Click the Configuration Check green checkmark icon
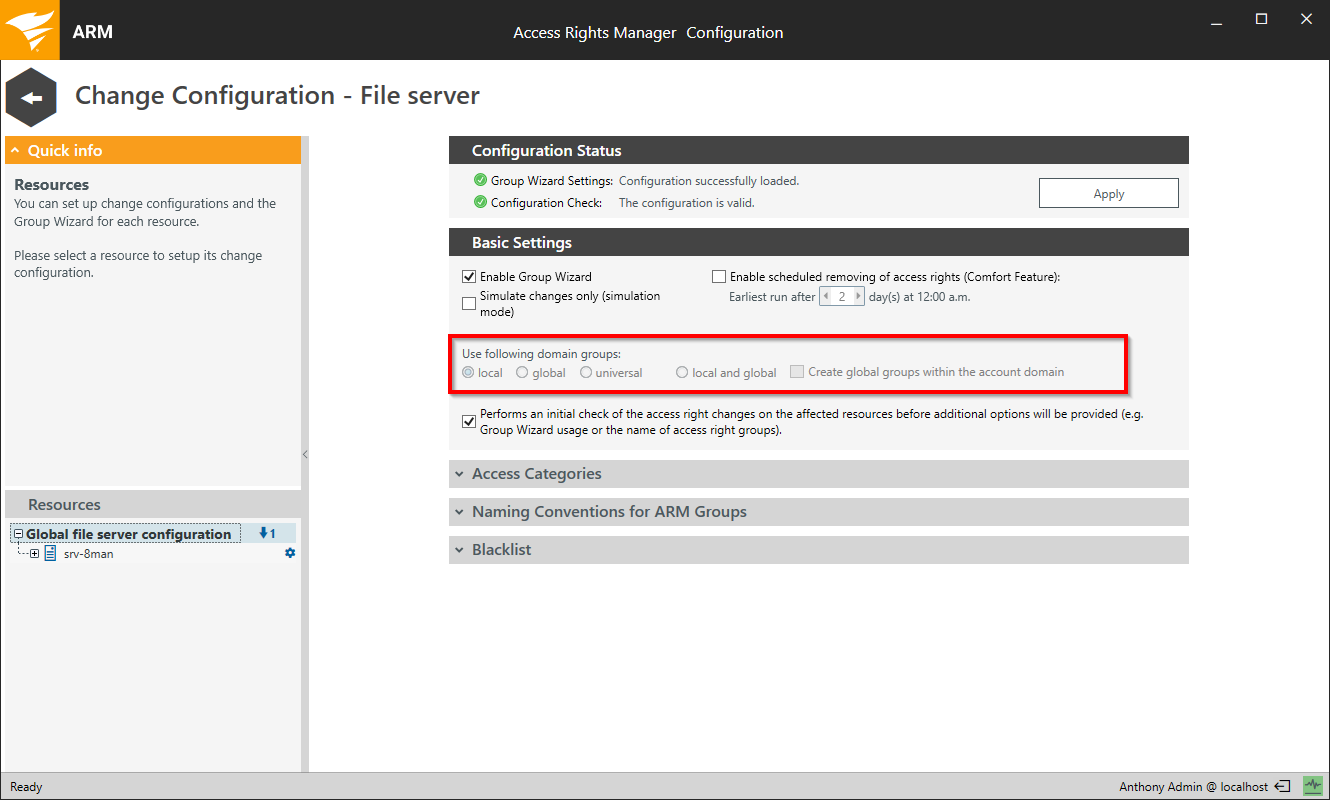This screenshot has height=800, width=1330. (x=480, y=202)
